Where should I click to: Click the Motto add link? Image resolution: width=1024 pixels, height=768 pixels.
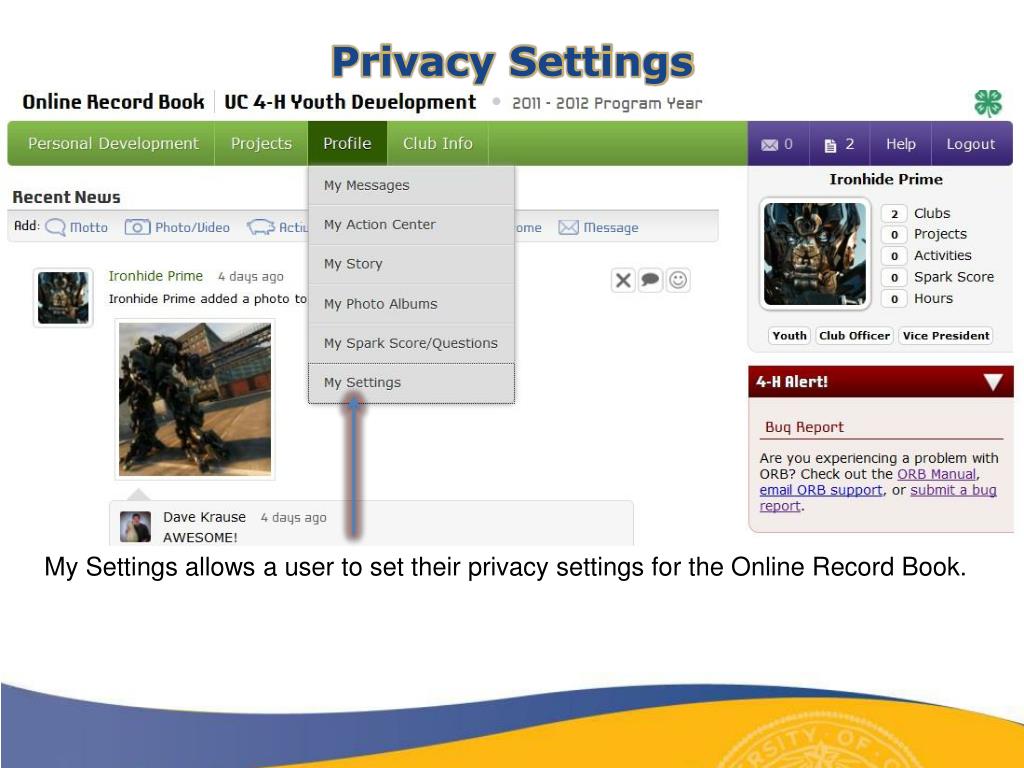coord(88,227)
